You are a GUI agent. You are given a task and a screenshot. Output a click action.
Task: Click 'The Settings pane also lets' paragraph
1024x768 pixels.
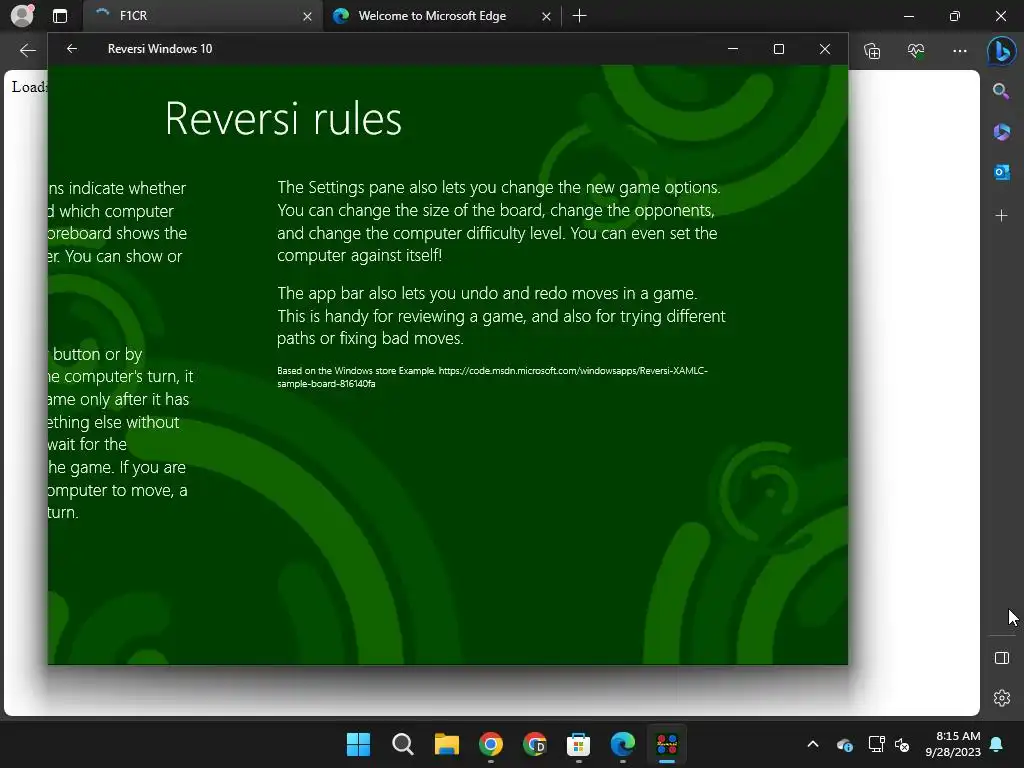(499, 221)
